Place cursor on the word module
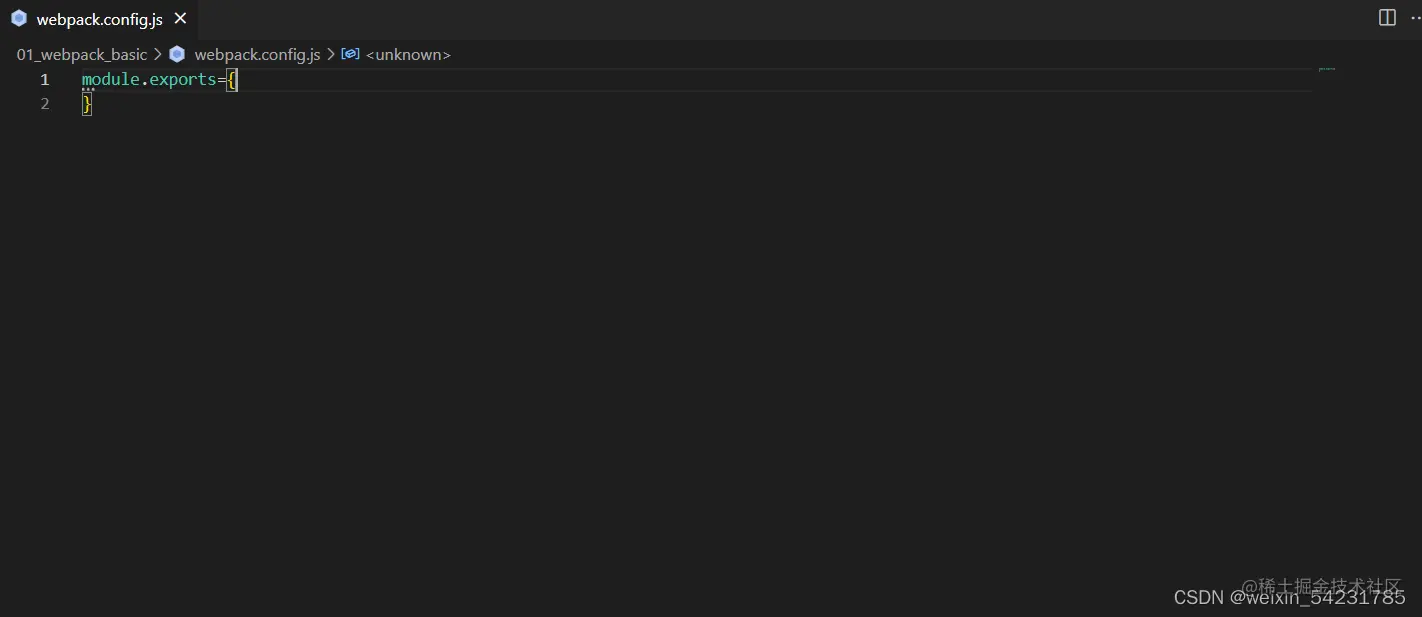Viewport: 1422px width, 617px height. click(111, 79)
